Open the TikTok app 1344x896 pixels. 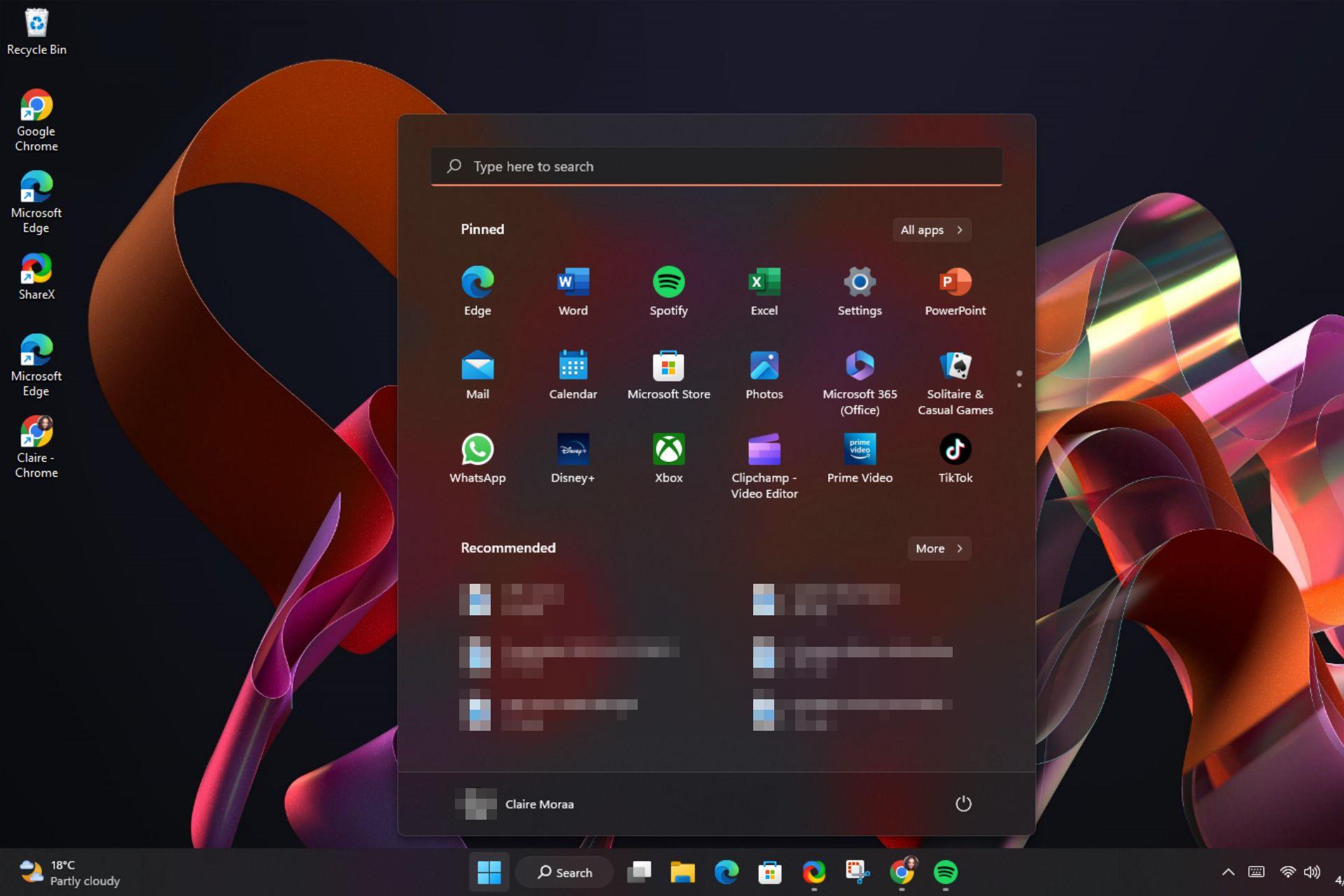[955, 458]
